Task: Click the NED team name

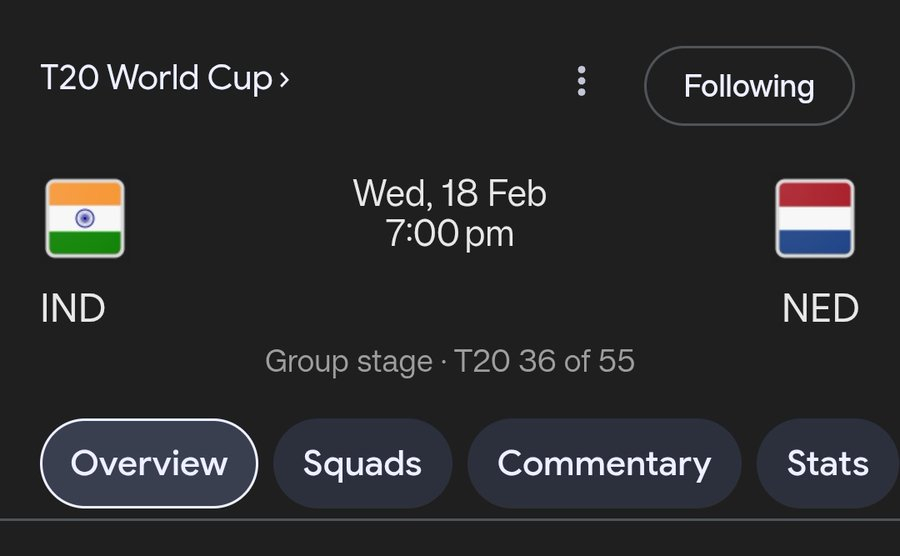Action: pyautogui.click(x=820, y=309)
